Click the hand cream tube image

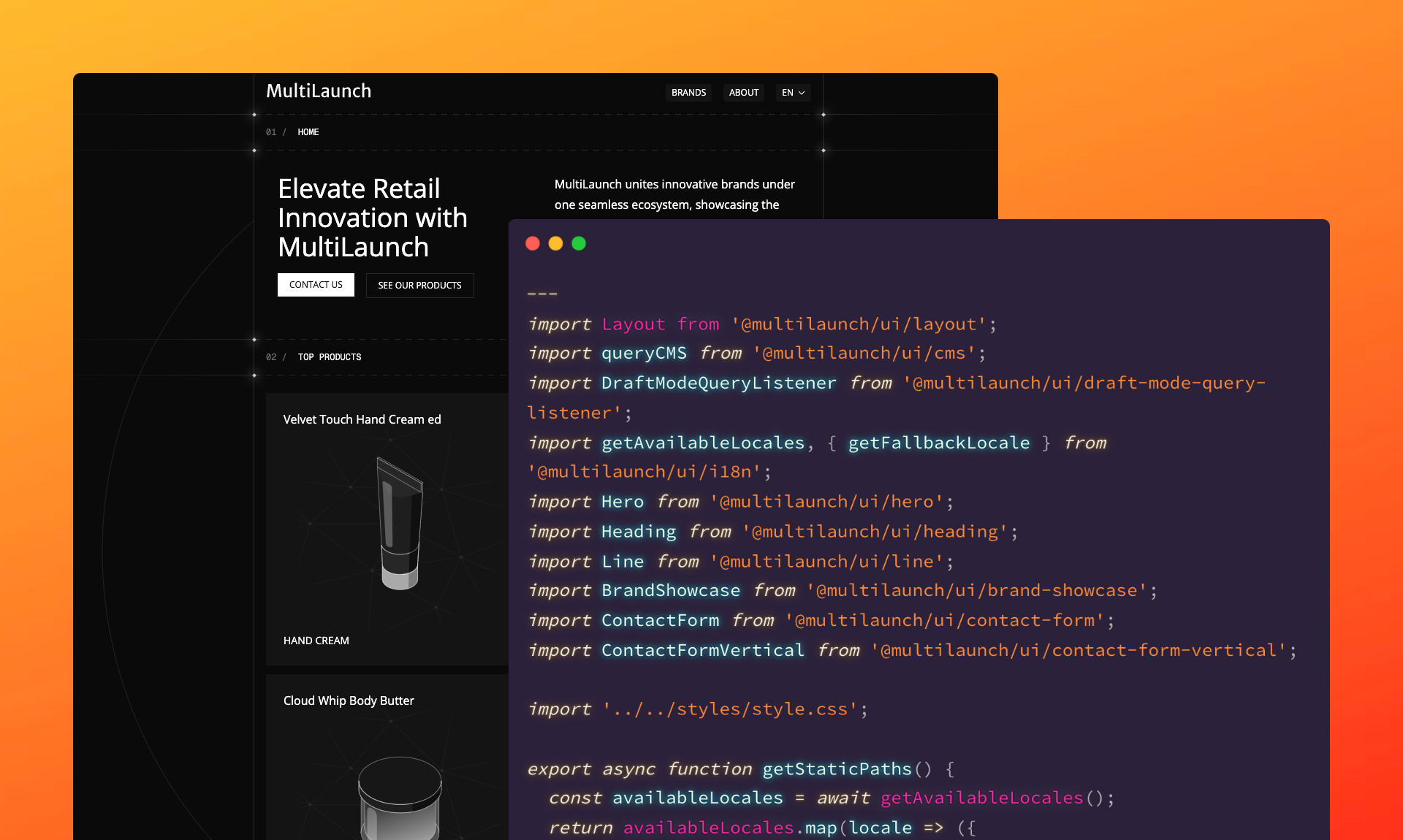(x=400, y=523)
